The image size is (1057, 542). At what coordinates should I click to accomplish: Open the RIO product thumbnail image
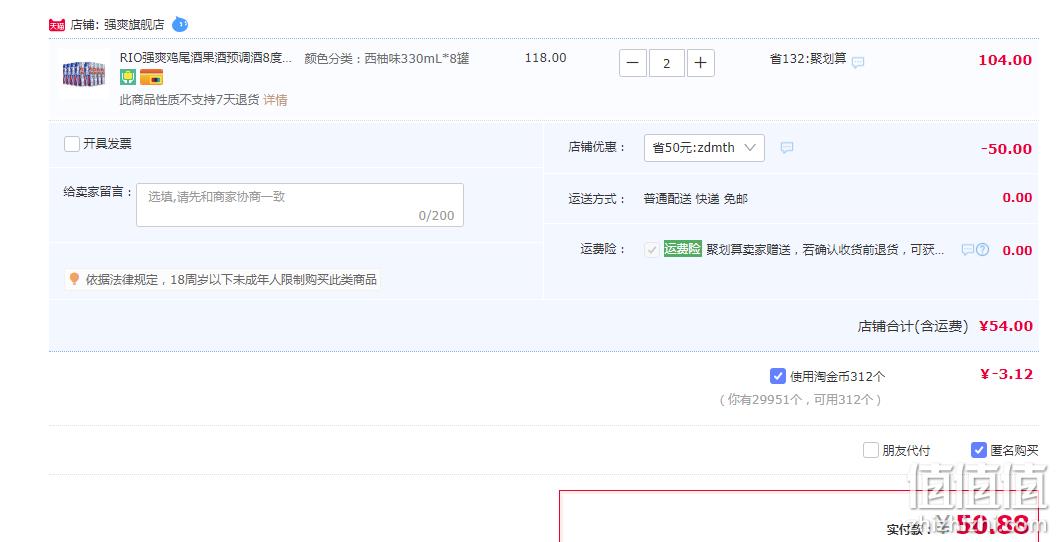(x=84, y=74)
